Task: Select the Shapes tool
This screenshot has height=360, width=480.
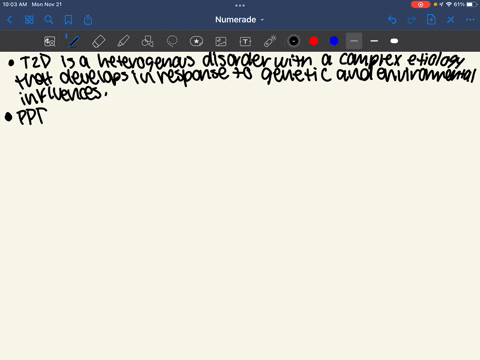Action: [147, 41]
